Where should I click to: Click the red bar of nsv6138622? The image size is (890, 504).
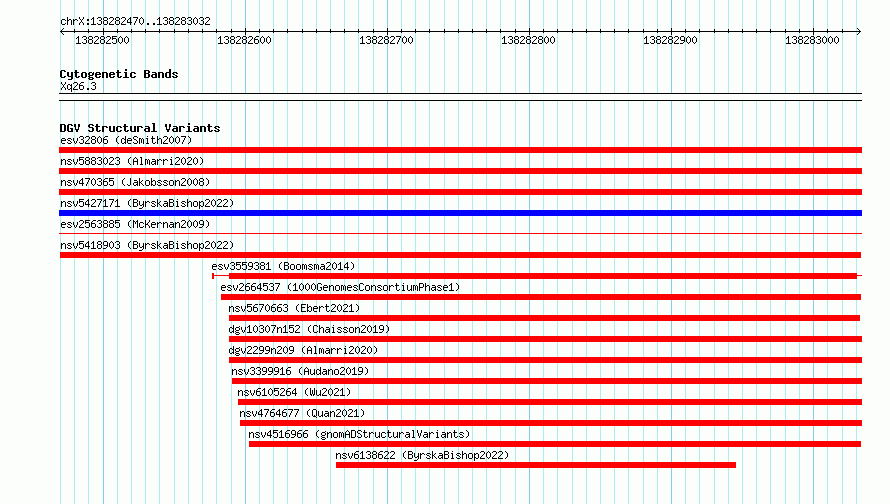(x=536, y=465)
